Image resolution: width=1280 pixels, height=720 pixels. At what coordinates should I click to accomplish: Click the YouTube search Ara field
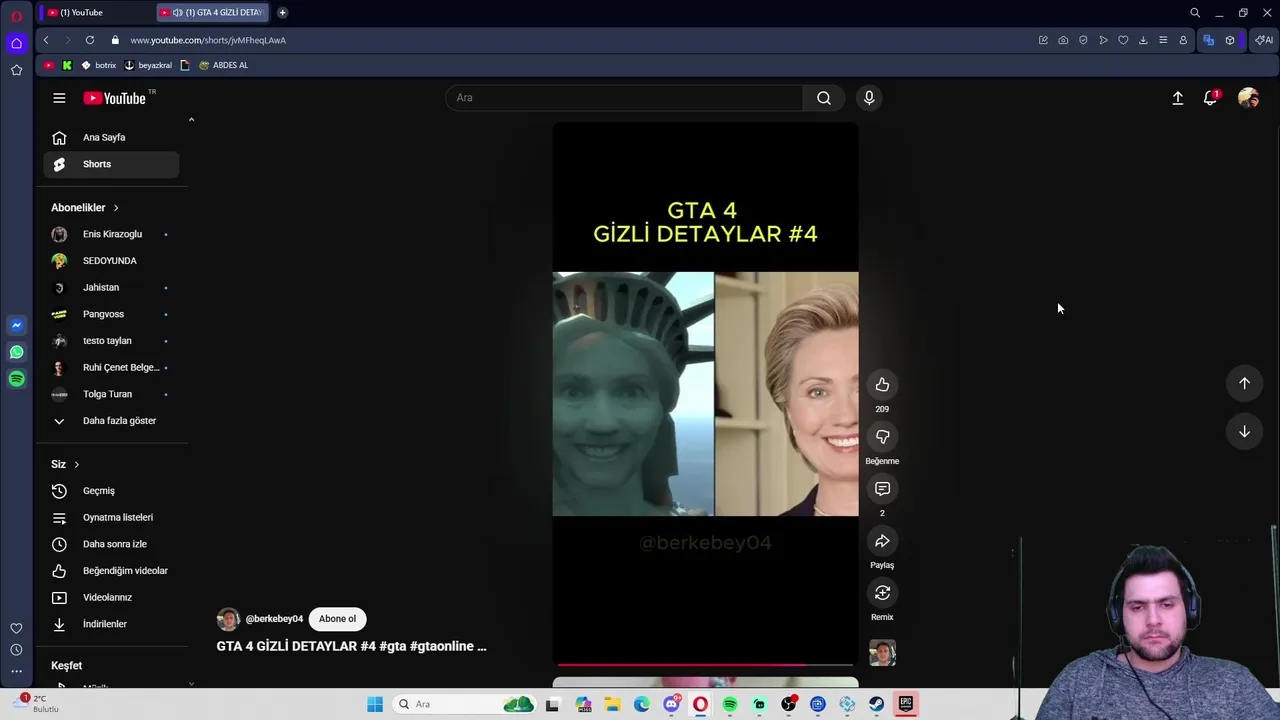[x=625, y=98]
